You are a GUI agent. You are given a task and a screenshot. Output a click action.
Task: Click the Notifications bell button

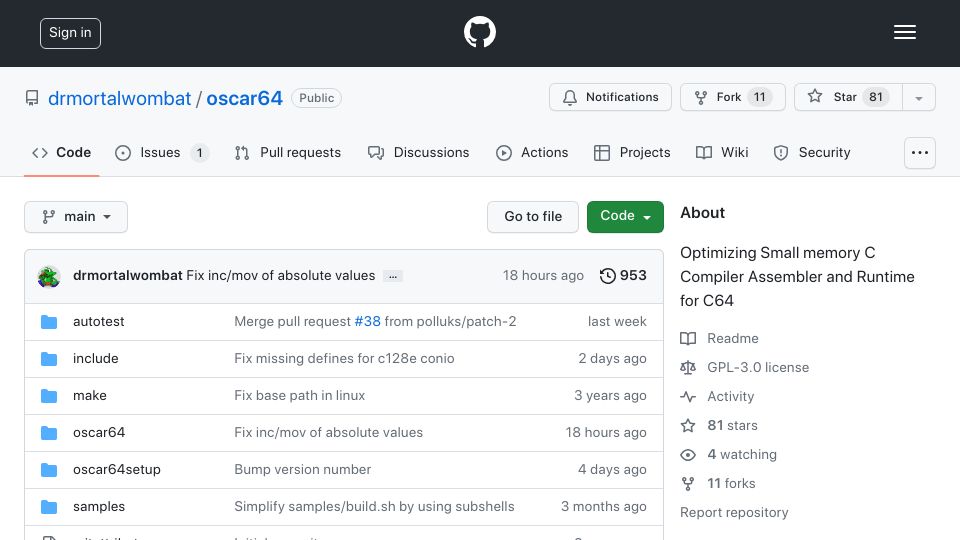[610, 97]
